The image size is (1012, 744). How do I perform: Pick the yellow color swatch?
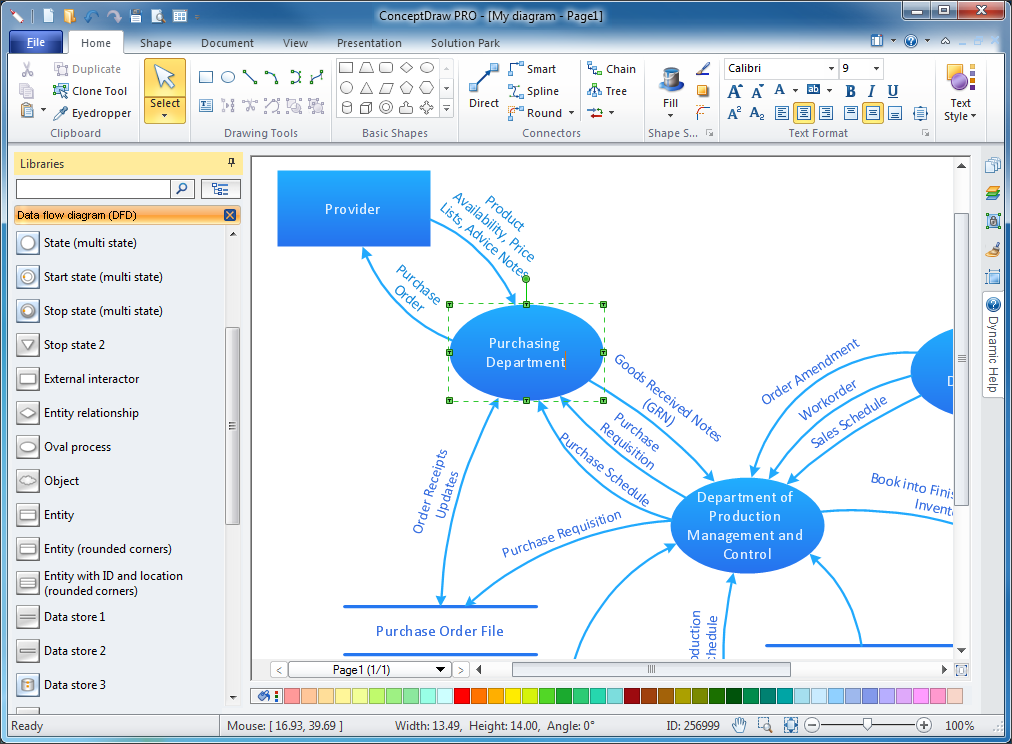click(513, 696)
